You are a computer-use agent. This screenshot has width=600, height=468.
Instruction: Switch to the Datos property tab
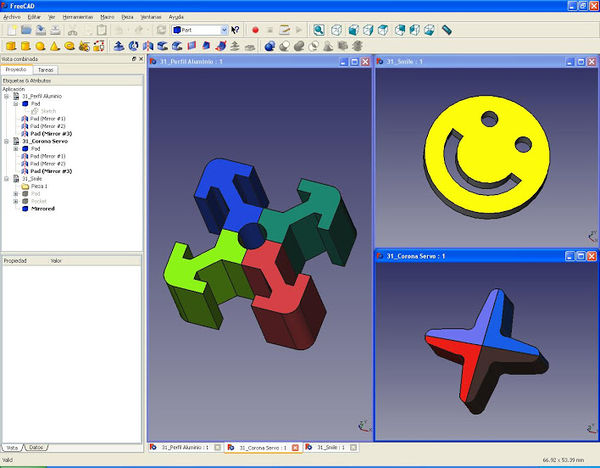point(37,446)
